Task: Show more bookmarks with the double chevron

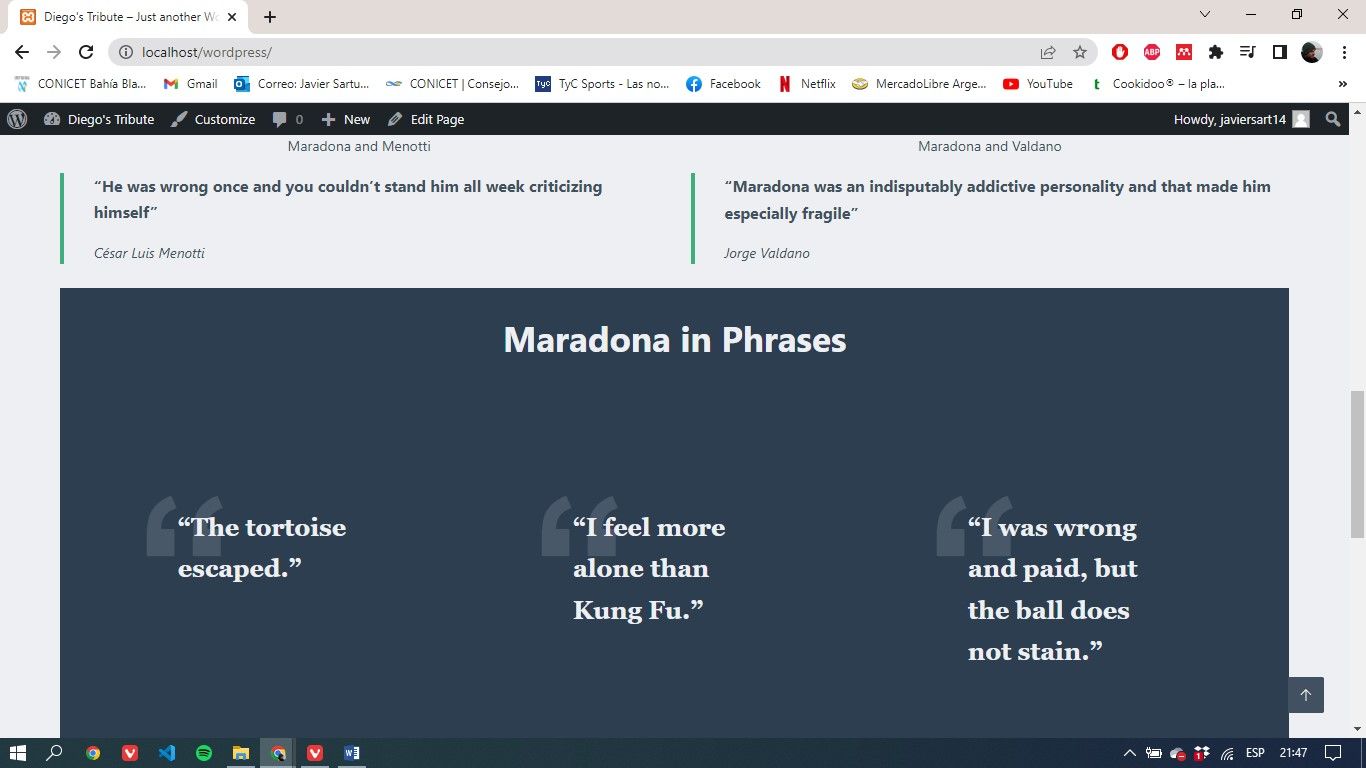Action: 1342,84
